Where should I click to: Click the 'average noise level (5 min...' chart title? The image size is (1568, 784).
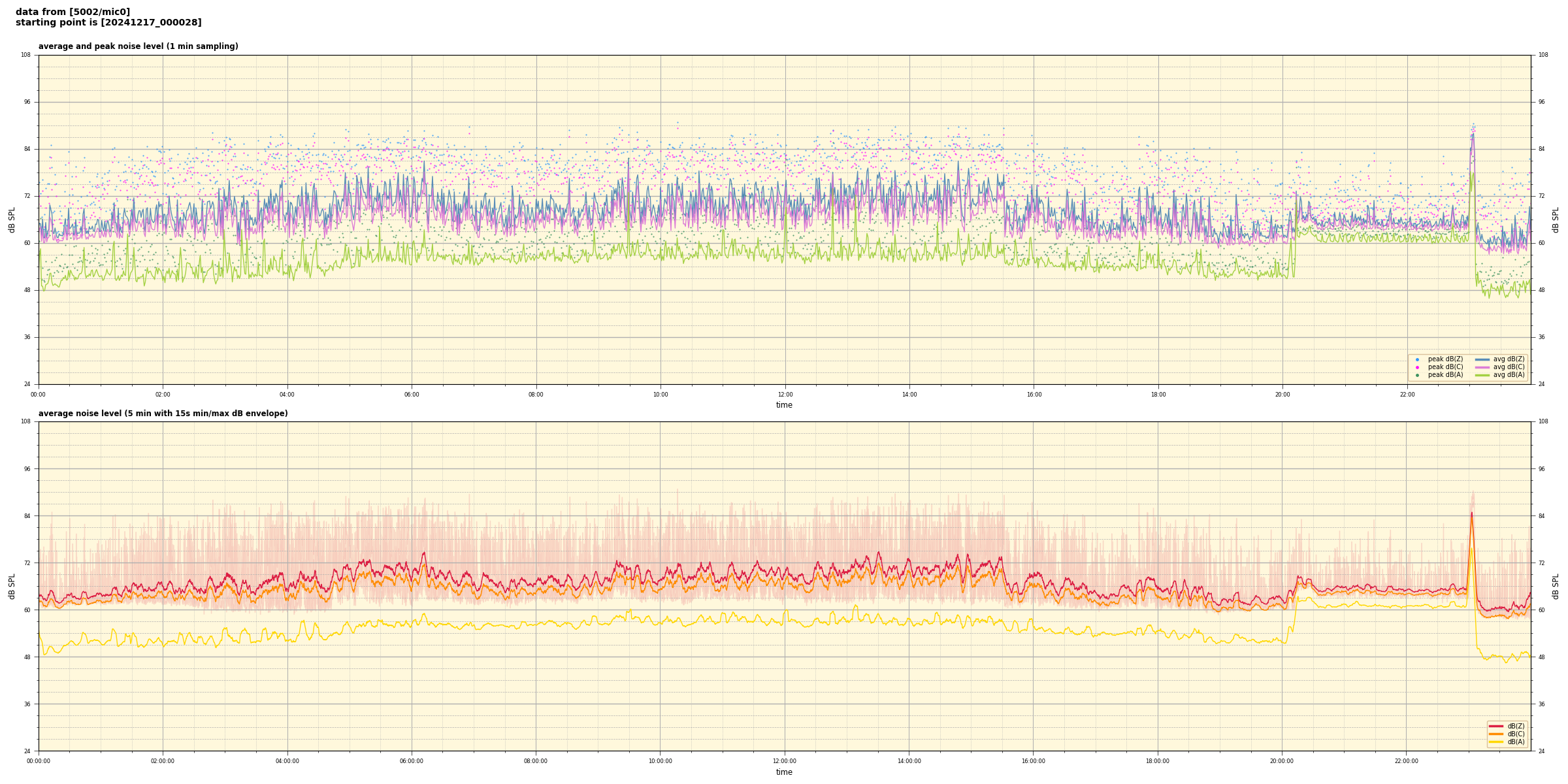click(x=163, y=414)
